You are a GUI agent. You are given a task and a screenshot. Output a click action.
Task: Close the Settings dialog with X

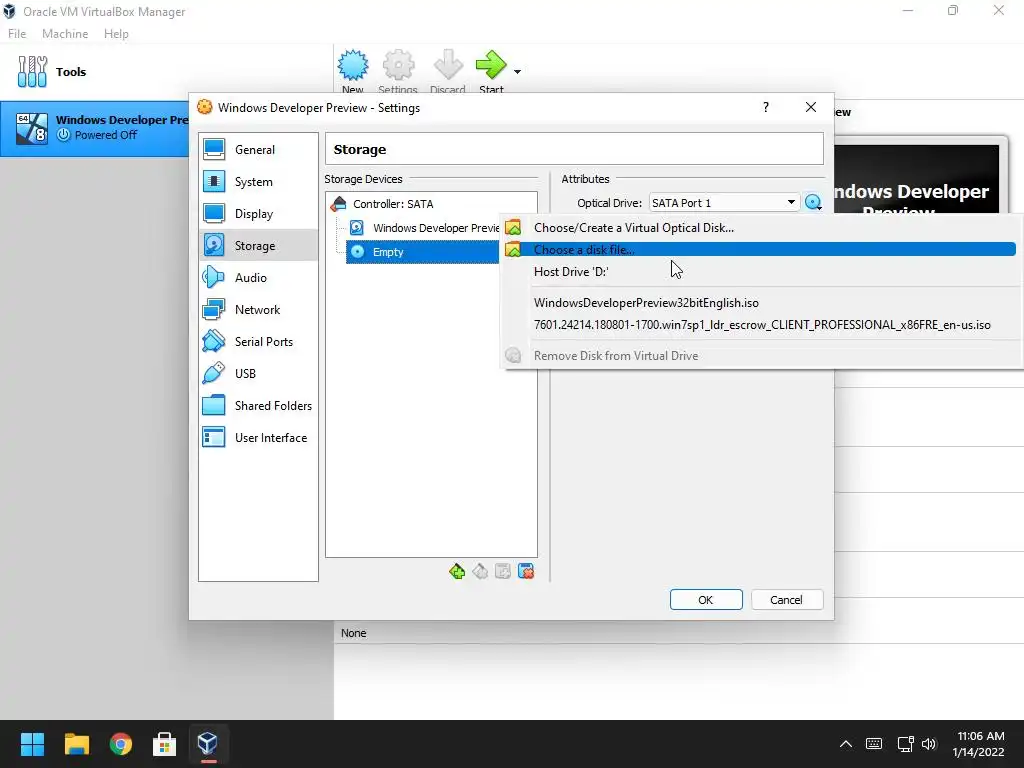810,107
